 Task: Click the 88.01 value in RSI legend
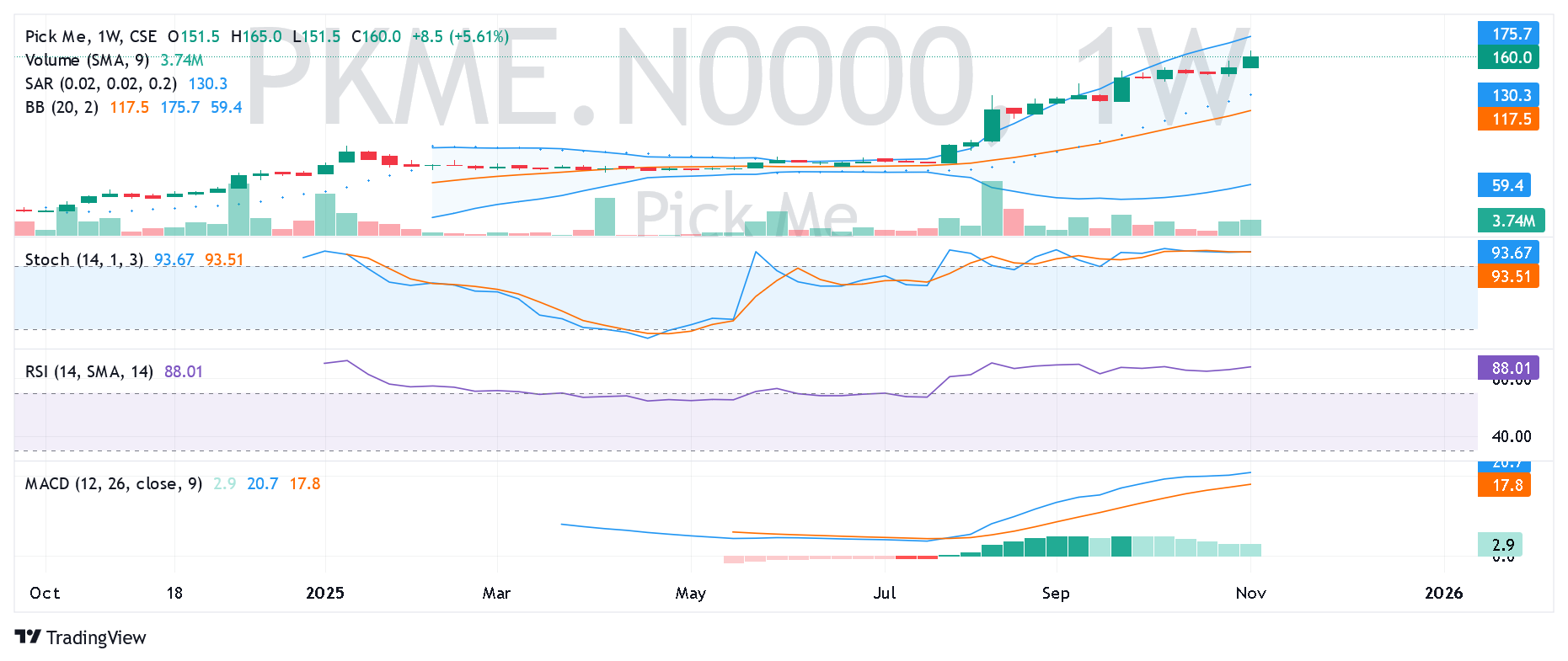point(184,371)
